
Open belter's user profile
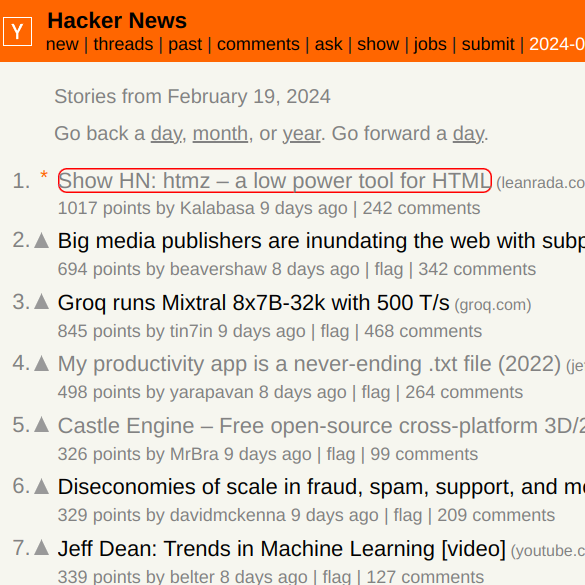tap(192, 577)
